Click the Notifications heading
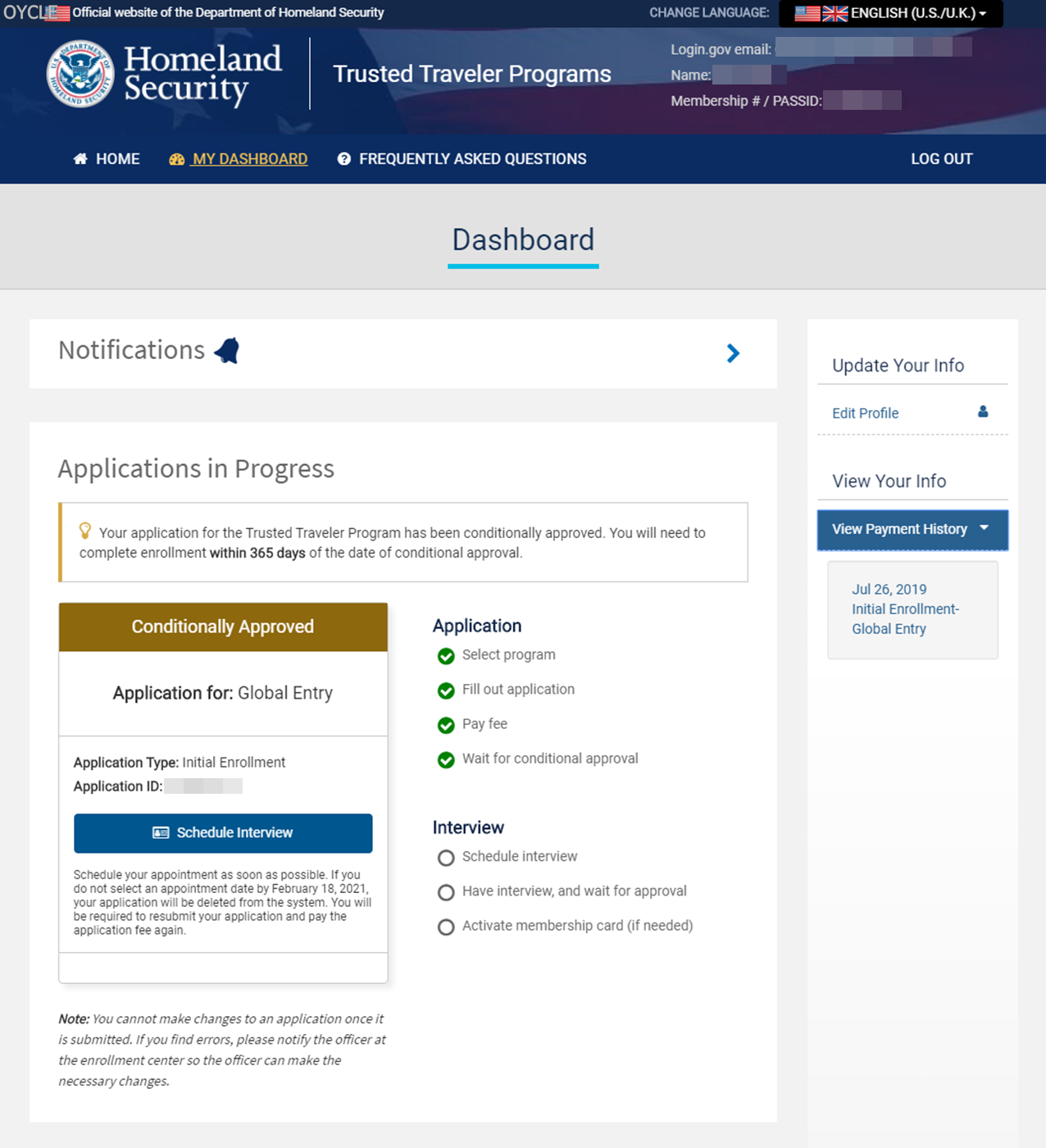Screen dimensions: 1046x1148 click(131, 350)
